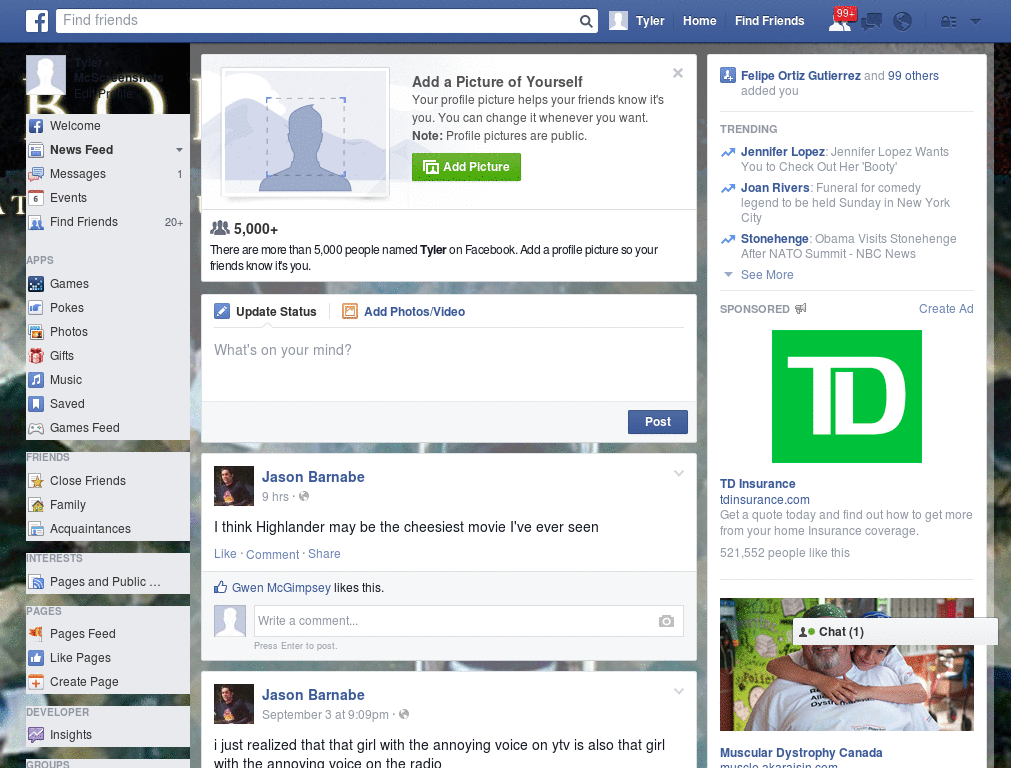Click Comment on the Highlander post

(272, 554)
